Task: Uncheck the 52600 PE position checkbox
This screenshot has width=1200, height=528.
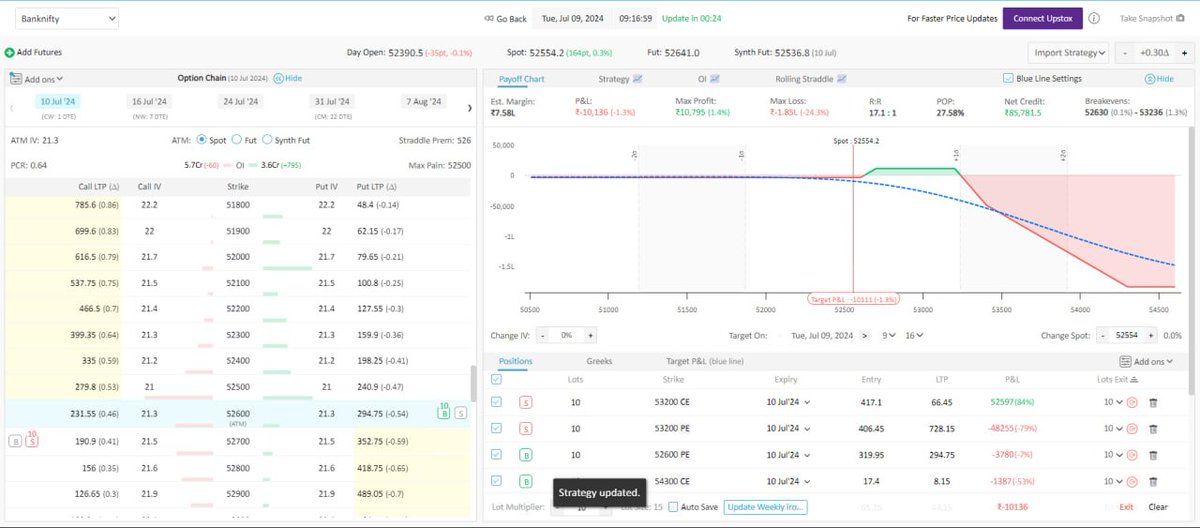Action: pos(497,455)
